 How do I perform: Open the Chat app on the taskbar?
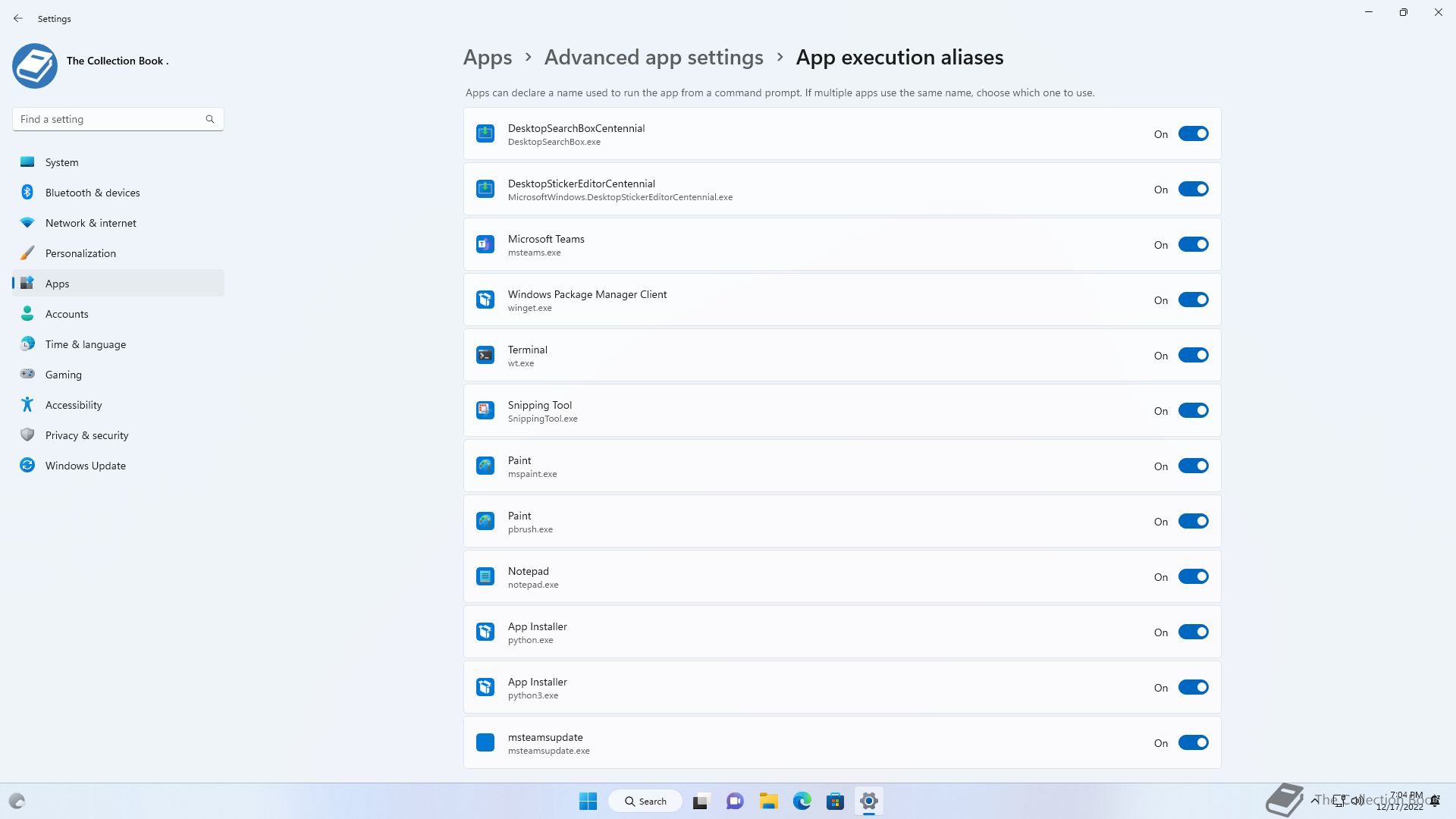(x=735, y=801)
